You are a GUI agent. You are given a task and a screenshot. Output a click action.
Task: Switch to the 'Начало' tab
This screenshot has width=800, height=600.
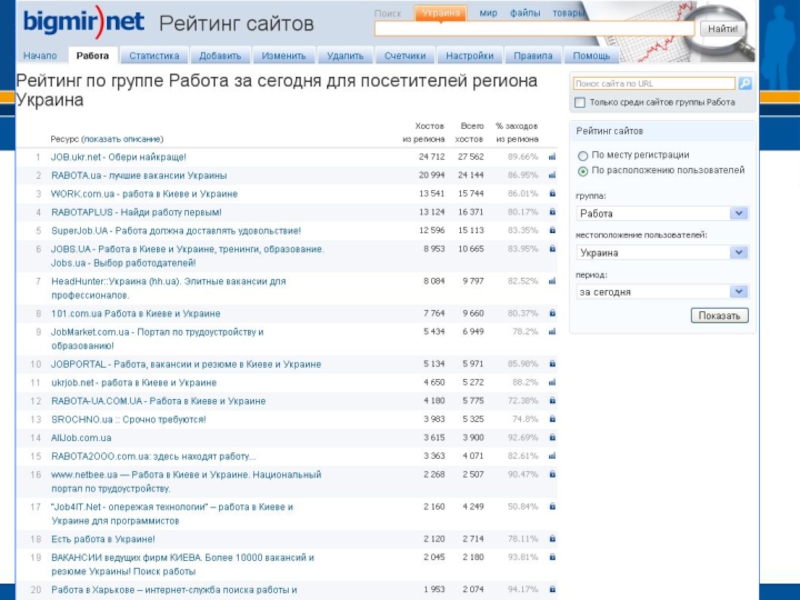(x=40, y=56)
